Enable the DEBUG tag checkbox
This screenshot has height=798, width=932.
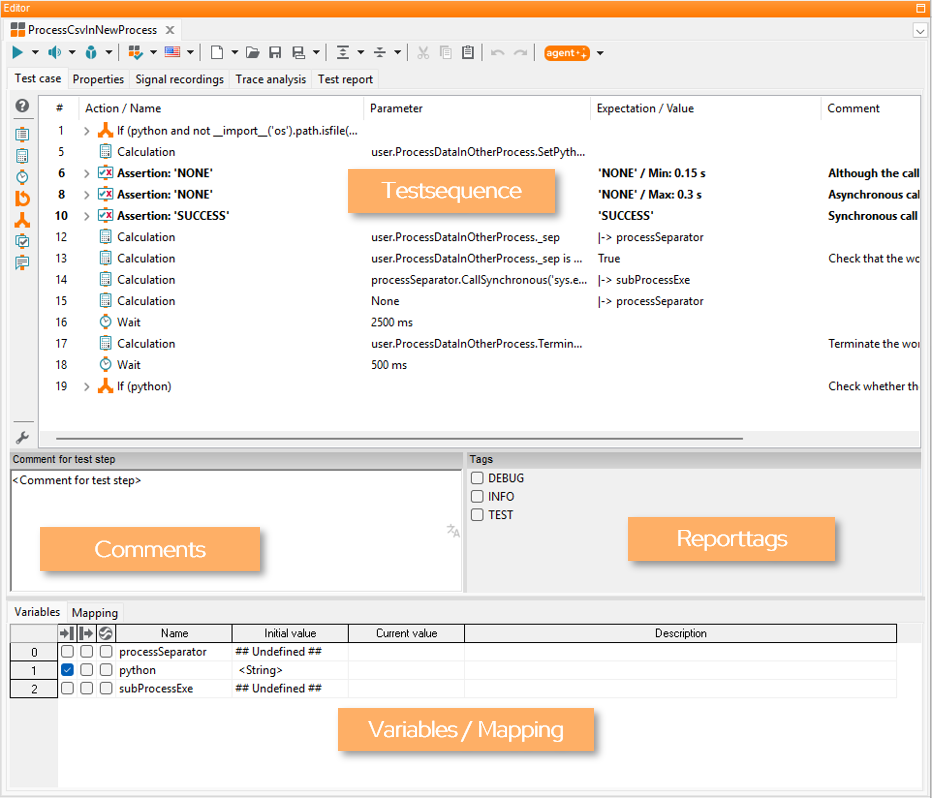click(477, 478)
